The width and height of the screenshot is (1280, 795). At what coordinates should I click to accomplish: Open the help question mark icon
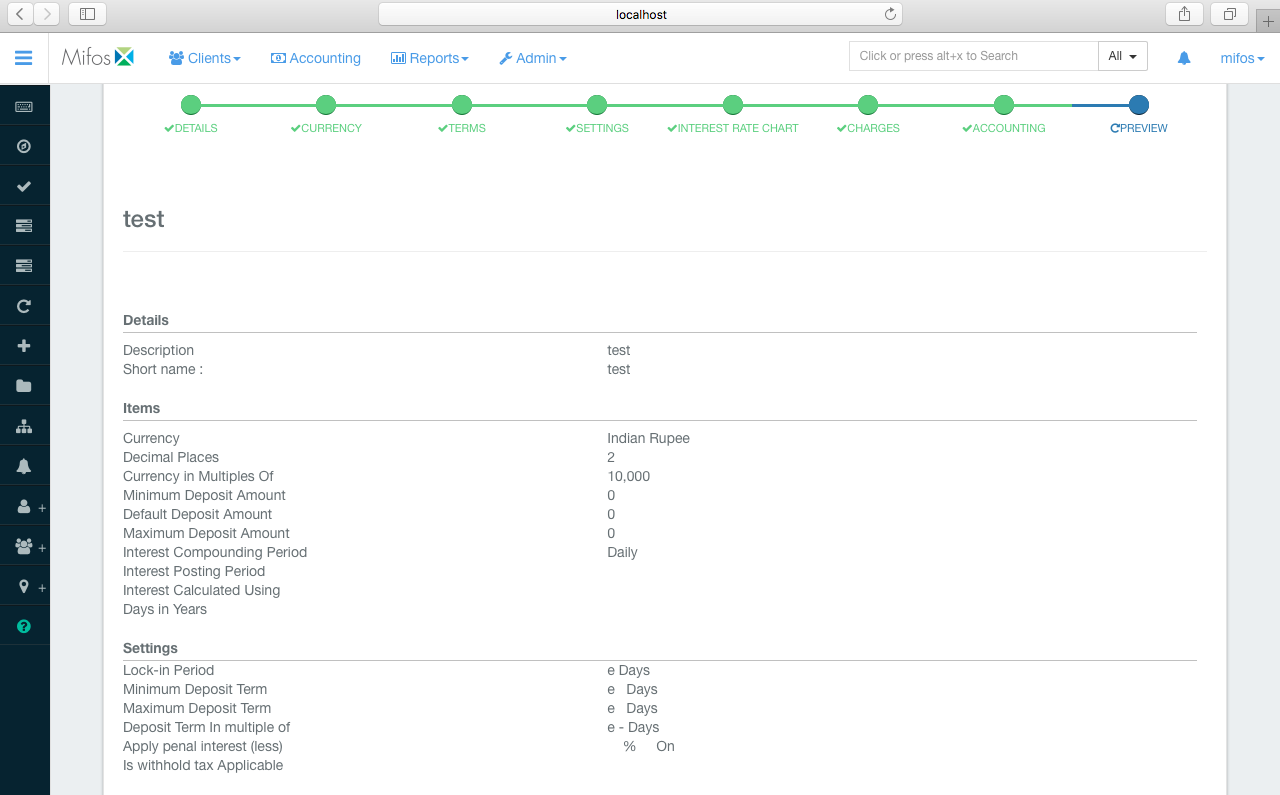pyautogui.click(x=24, y=625)
